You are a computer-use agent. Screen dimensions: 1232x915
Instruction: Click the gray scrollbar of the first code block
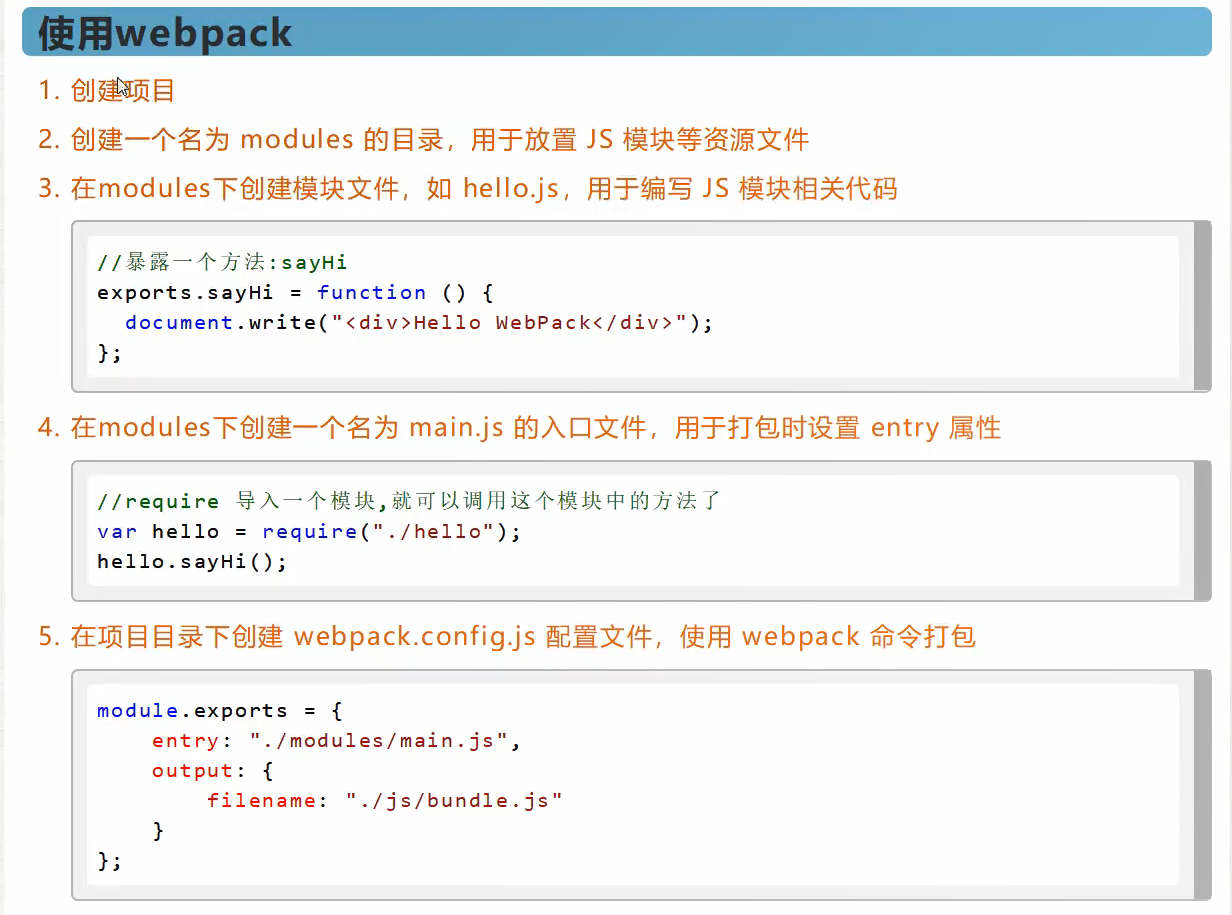pyautogui.click(x=1202, y=306)
